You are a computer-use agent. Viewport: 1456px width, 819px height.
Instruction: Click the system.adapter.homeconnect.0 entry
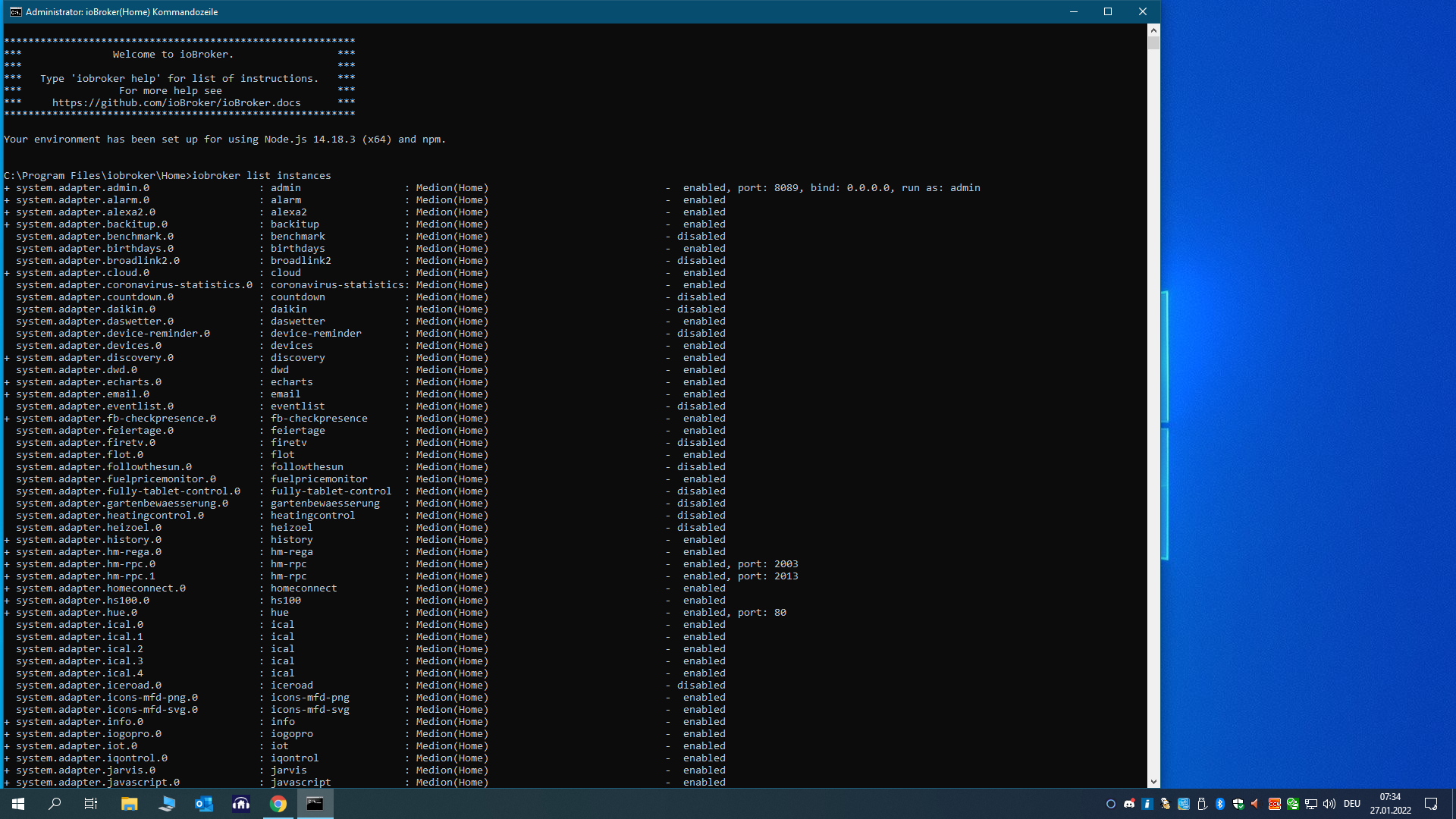pos(101,588)
